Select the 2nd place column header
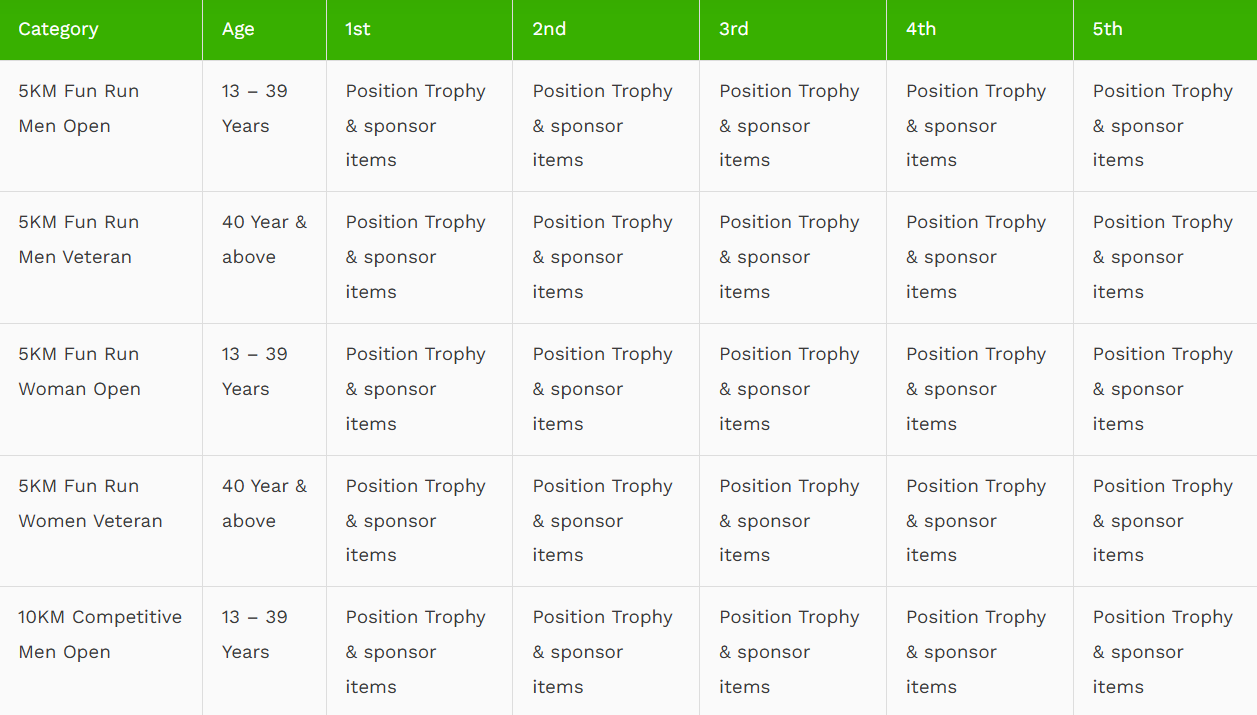Image resolution: width=1257 pixels, height=715 pixels. tap(549, 29)
